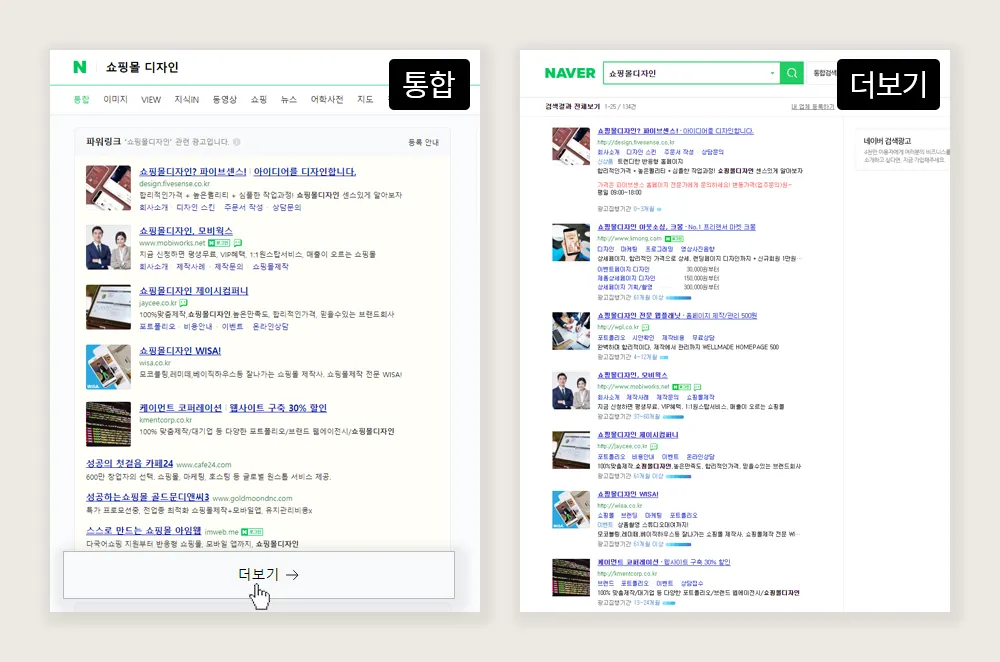The image size is (1000, 662).
Task: Click the NAVER logo in right page
Action: click(570, 73)
